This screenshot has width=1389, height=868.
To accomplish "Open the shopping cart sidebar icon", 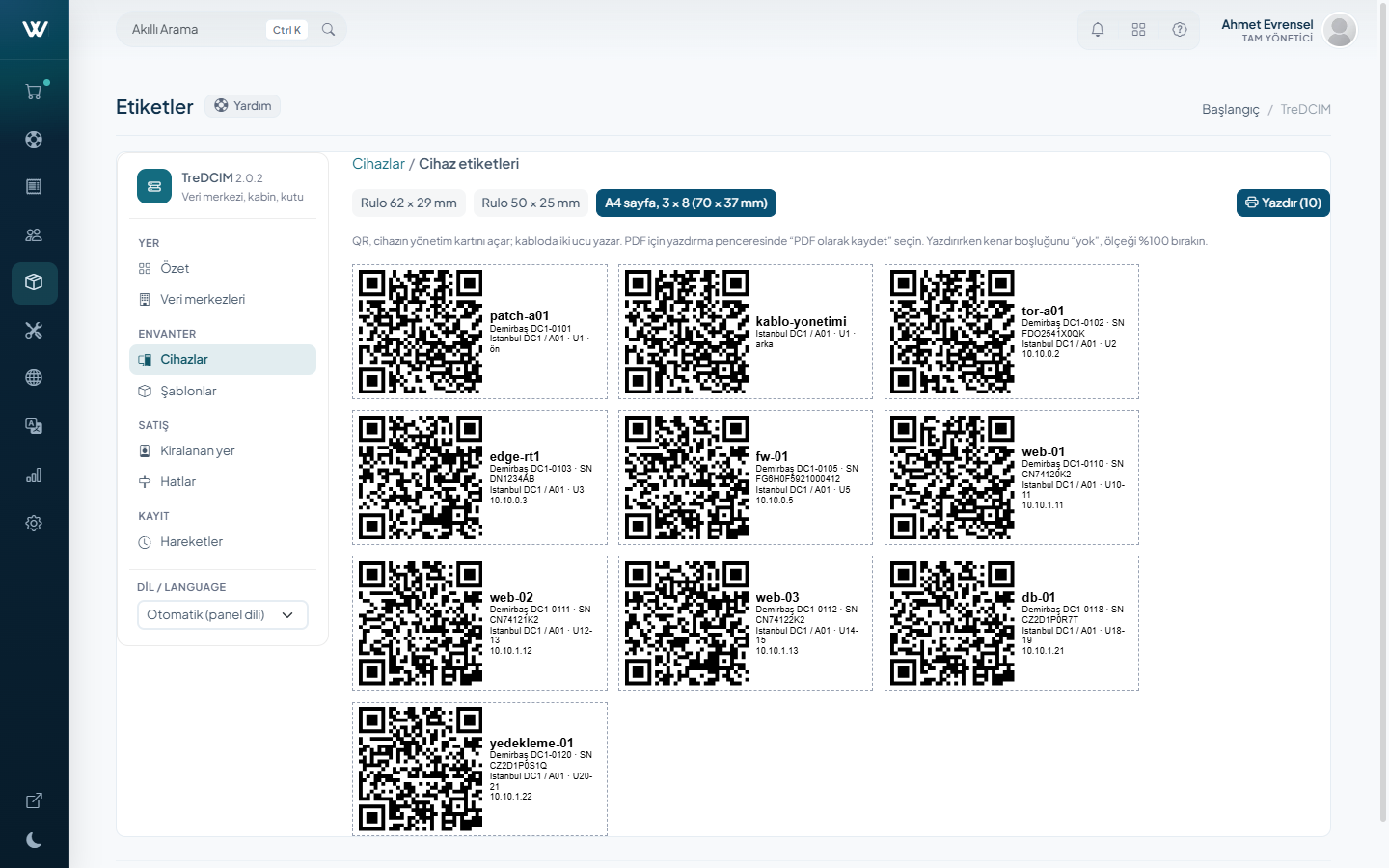I will (x=34, y=92).
